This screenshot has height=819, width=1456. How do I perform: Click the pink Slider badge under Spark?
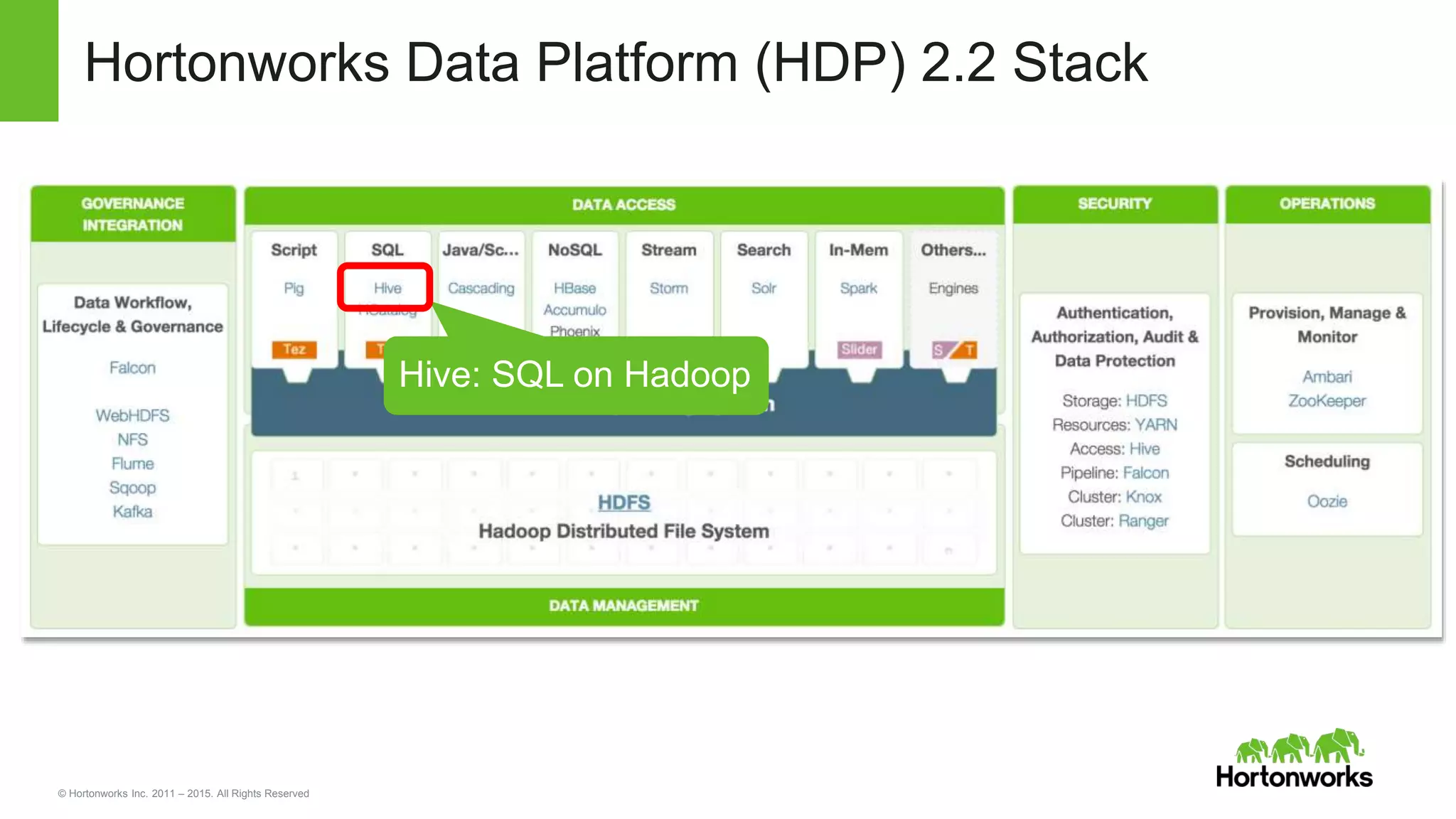click(859, 349)
